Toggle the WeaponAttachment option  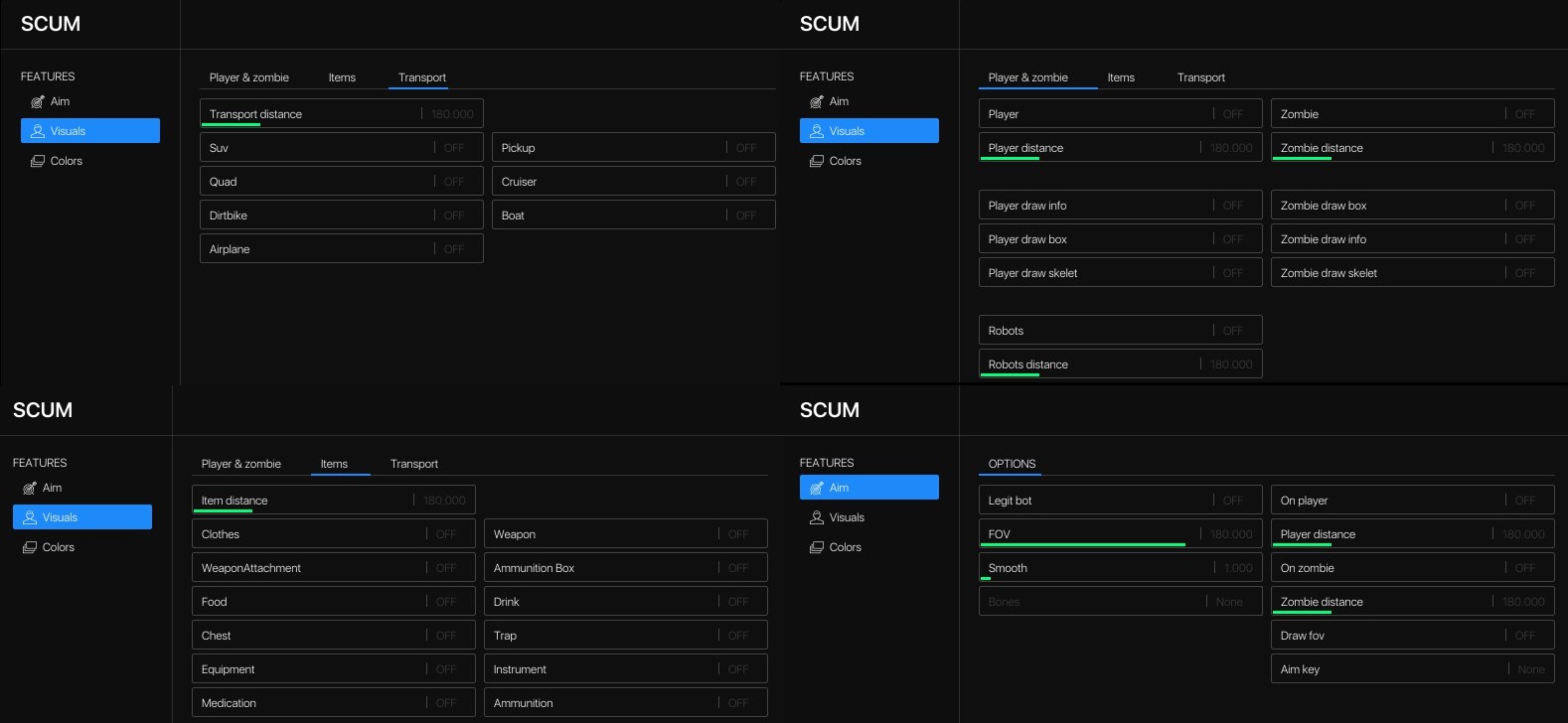[x=334, y=568]
